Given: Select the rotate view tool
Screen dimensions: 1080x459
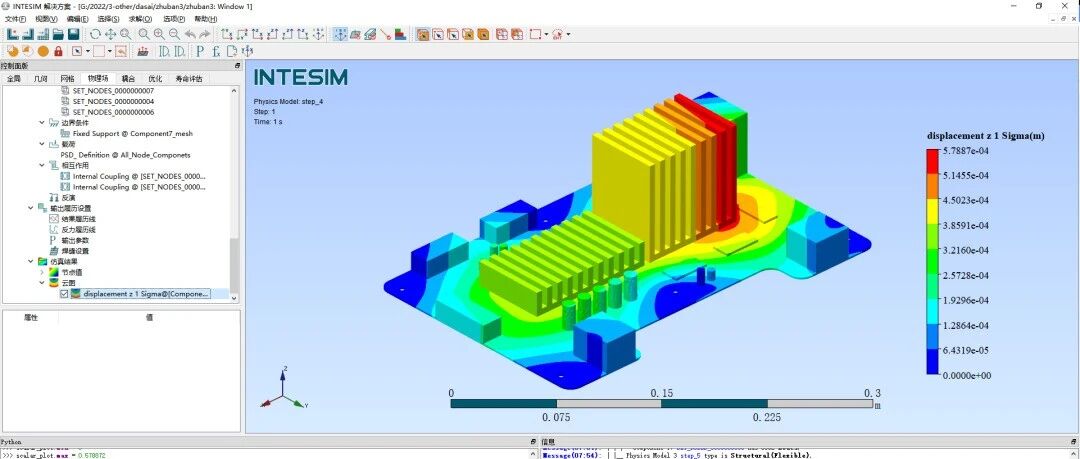Looking at the screenshot, I should coord(95,34).
